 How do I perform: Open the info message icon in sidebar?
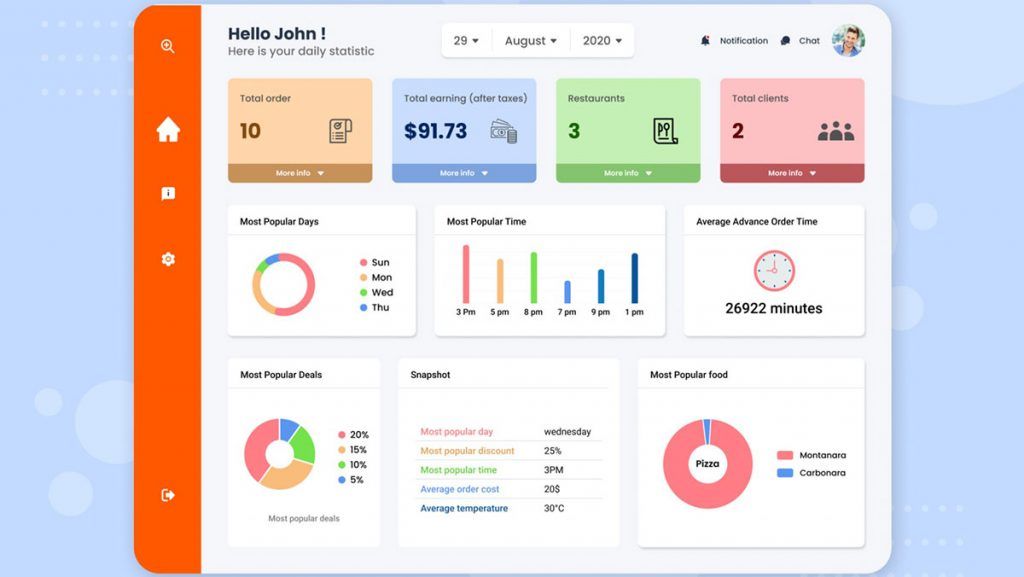tap(168, 194)
